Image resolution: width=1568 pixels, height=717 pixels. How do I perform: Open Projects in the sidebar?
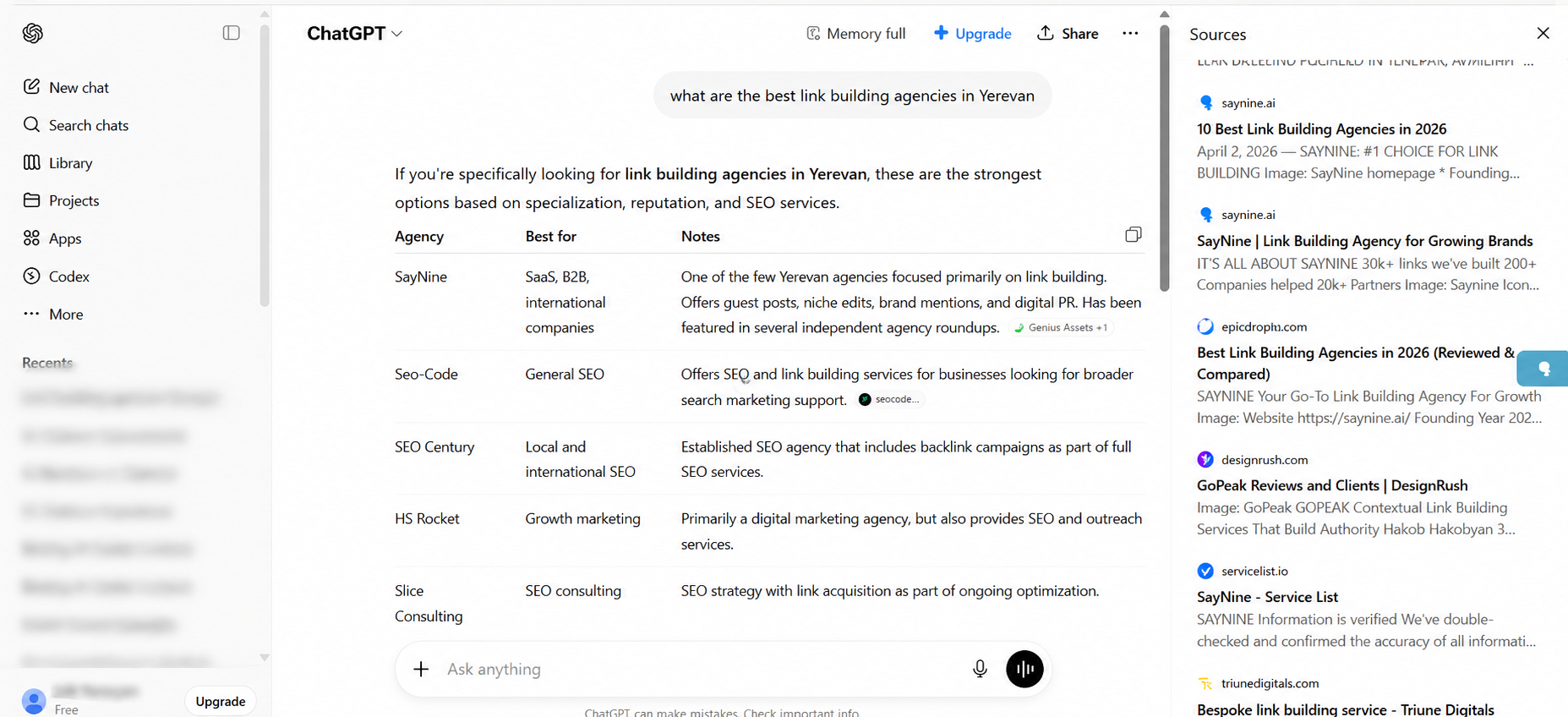[61, 200]
